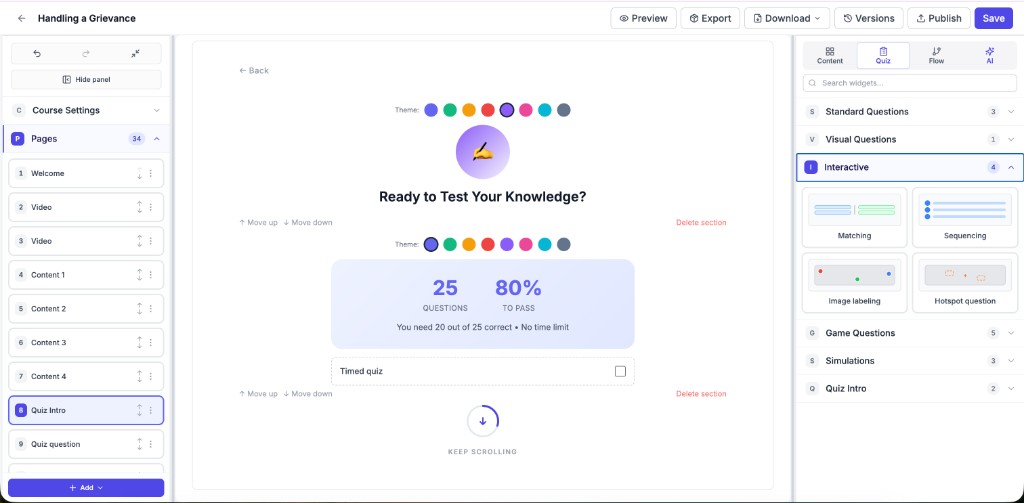This screenshot has height=503, width=1024.
Task: Pick the green theme color in the top row
Action: point(450,110)
